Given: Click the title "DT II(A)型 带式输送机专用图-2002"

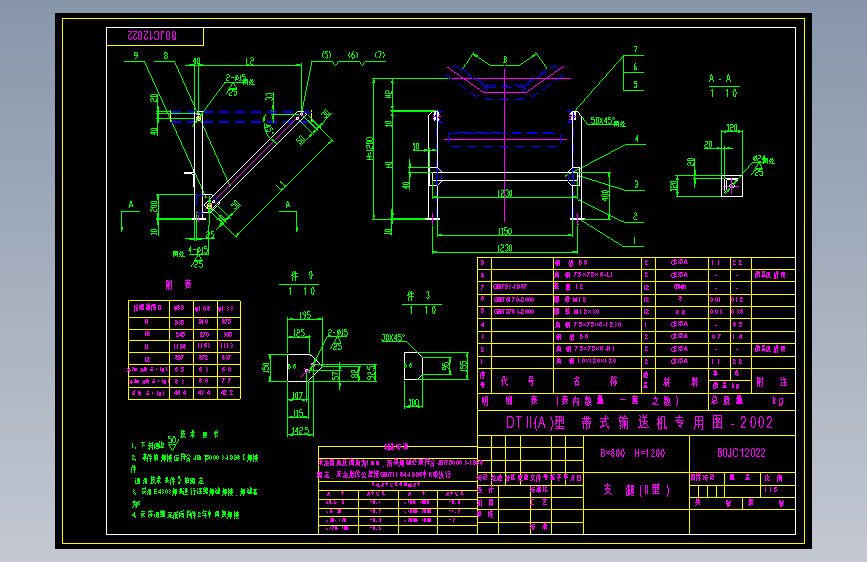Looking at the screenshot, I should tap(639, 423).
